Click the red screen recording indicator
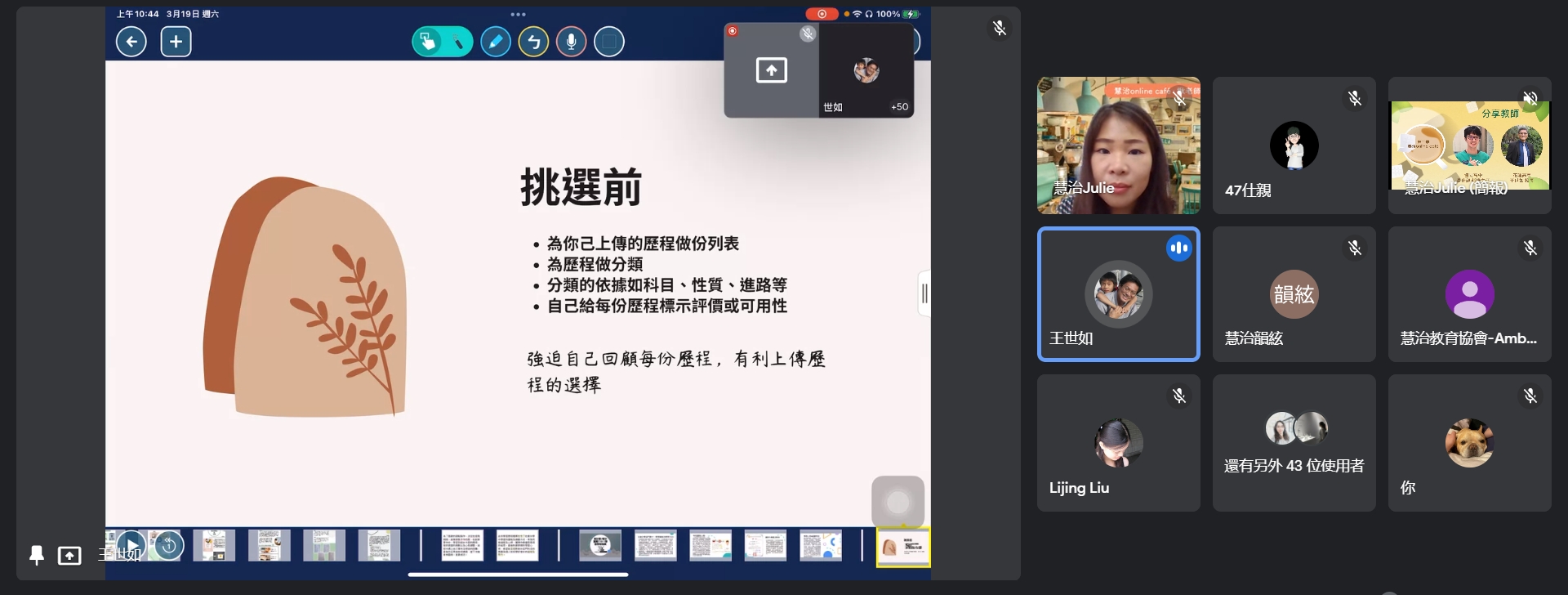 [x=821, y=14]
